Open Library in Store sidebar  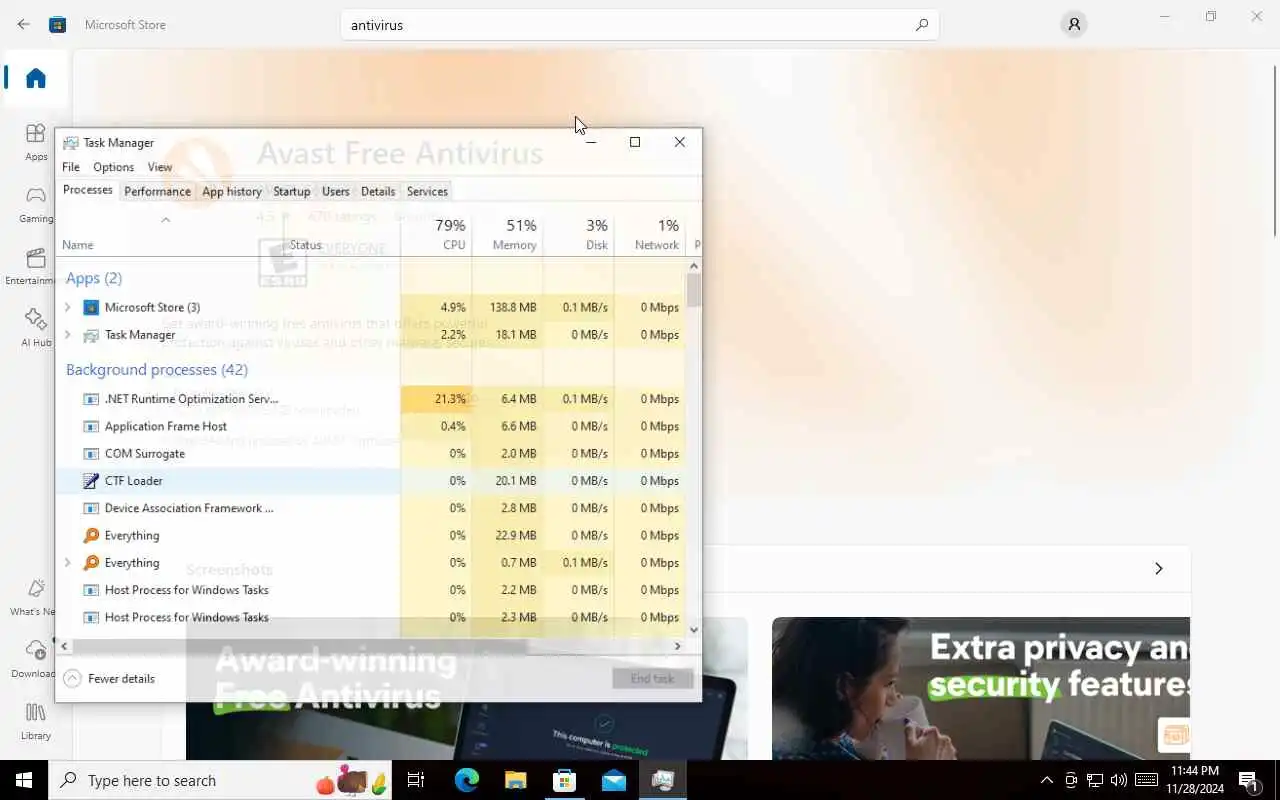36,721
